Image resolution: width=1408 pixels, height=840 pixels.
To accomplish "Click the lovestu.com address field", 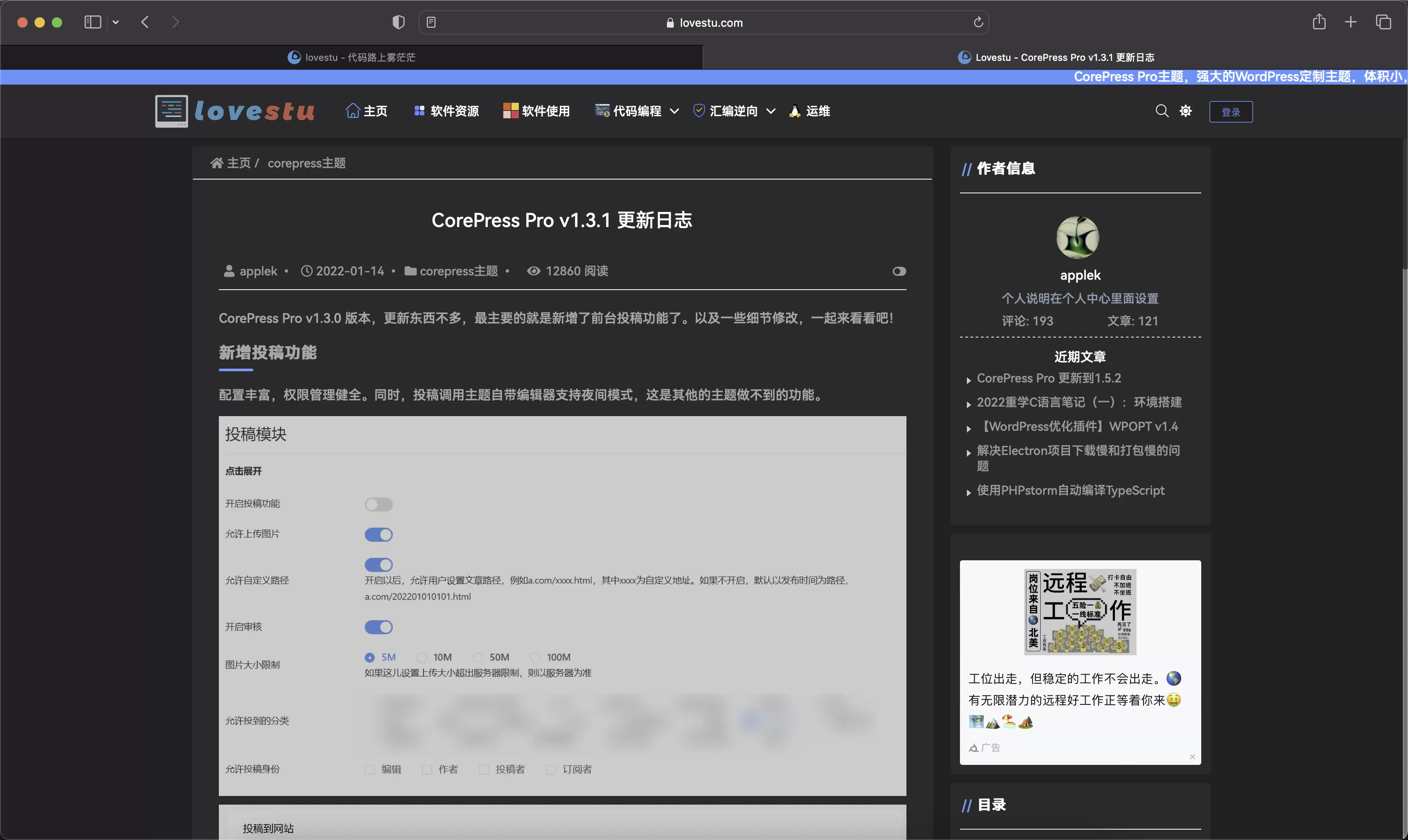I will tap(704, 22).
